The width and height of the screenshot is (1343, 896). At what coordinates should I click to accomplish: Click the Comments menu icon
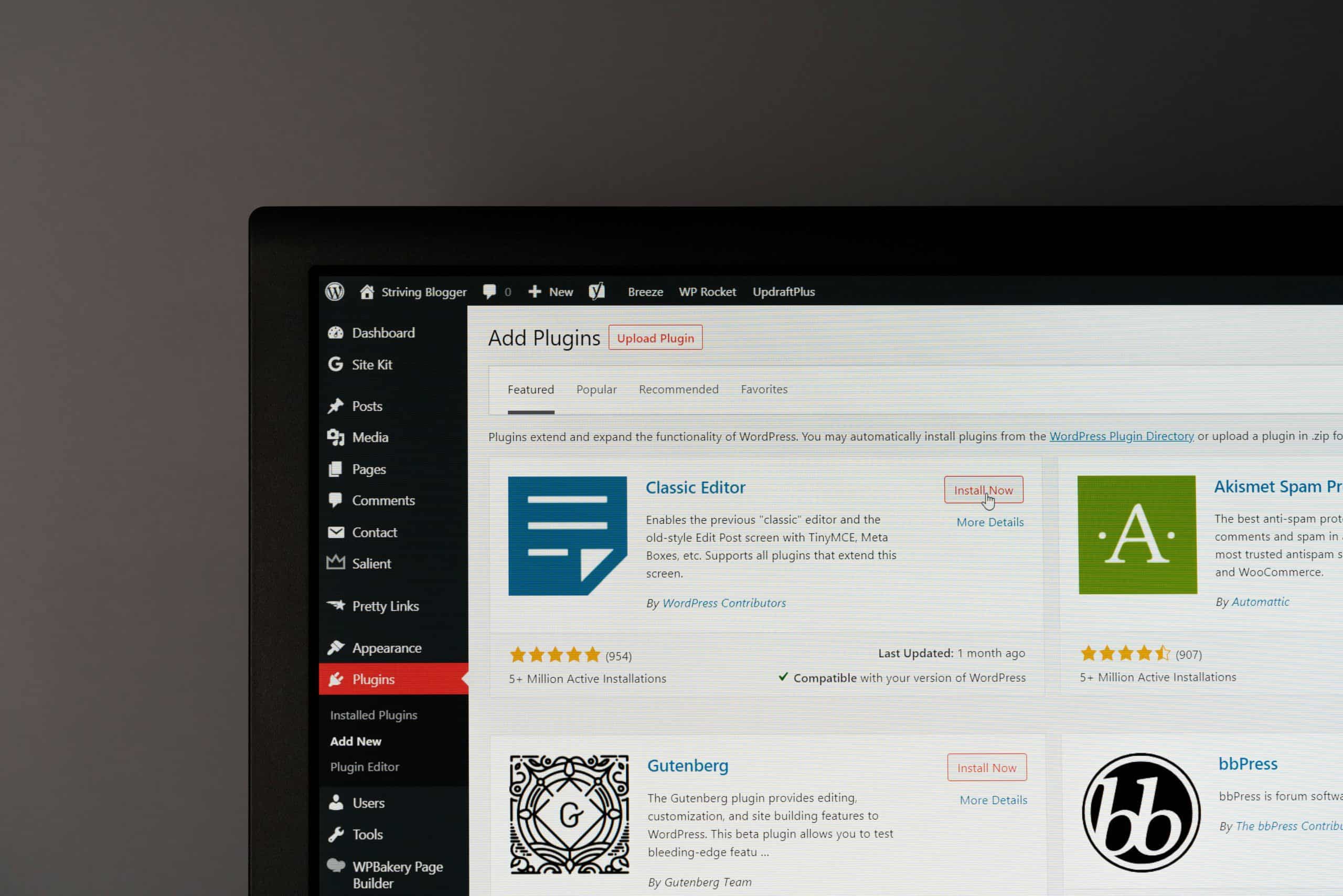tap(336, 500)
